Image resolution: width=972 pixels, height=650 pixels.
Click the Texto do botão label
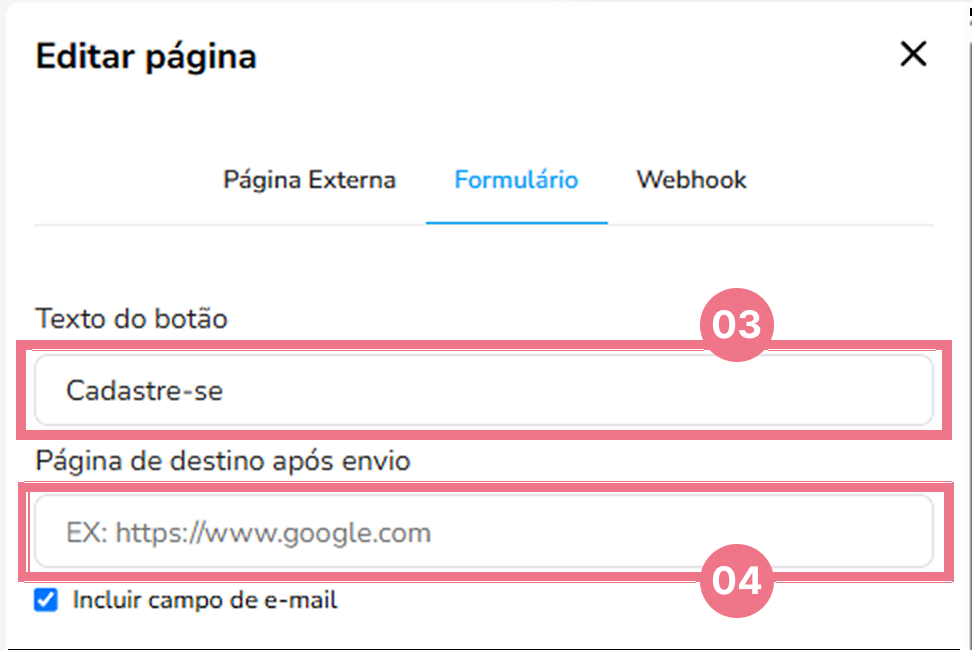[132, 319]
